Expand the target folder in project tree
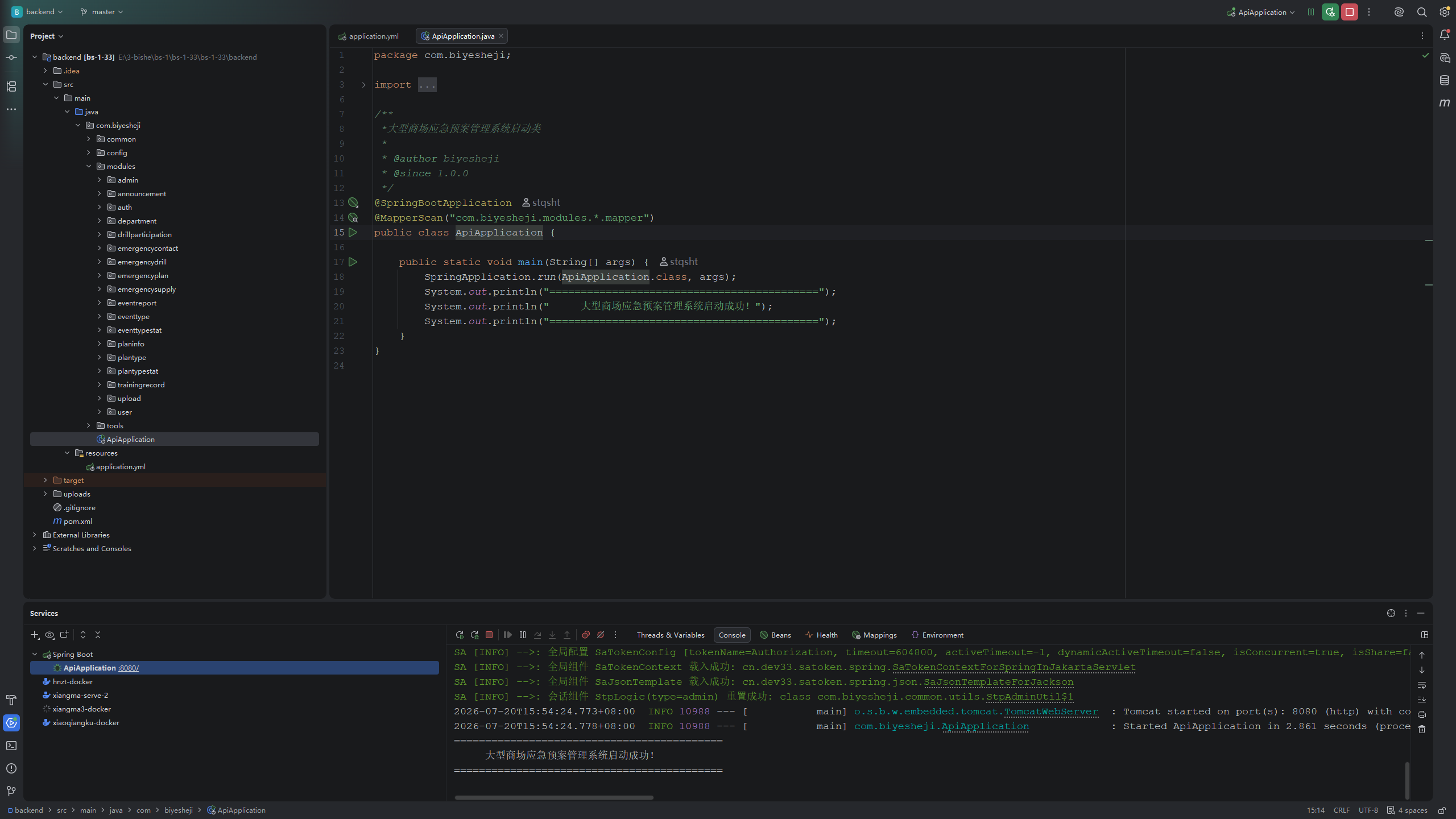Screen dimensions: 1456x819 [x=45, y=481]
